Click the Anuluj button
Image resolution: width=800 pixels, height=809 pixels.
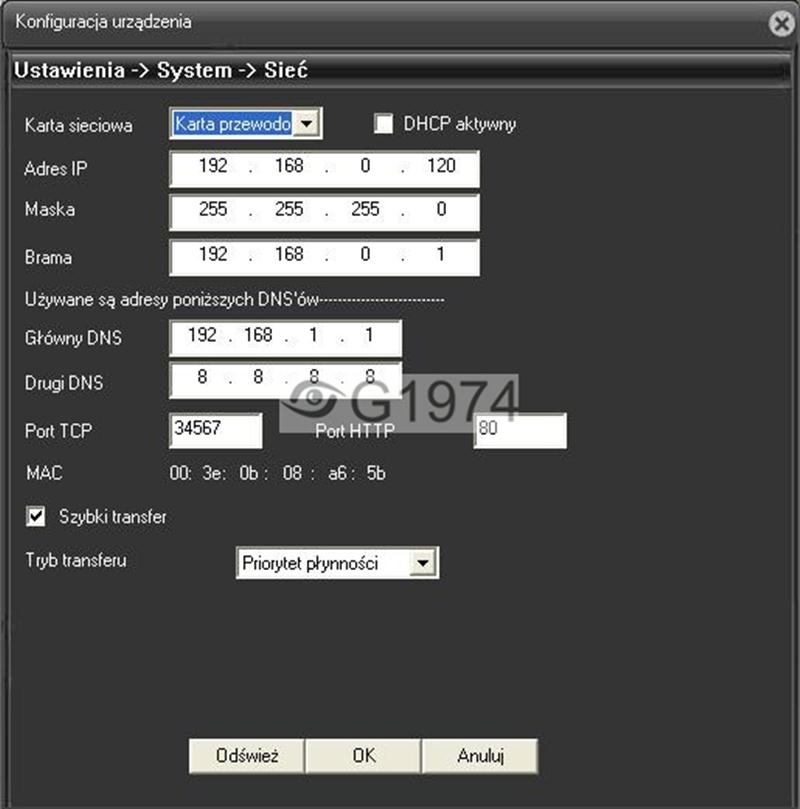click(x=480, y=756)
